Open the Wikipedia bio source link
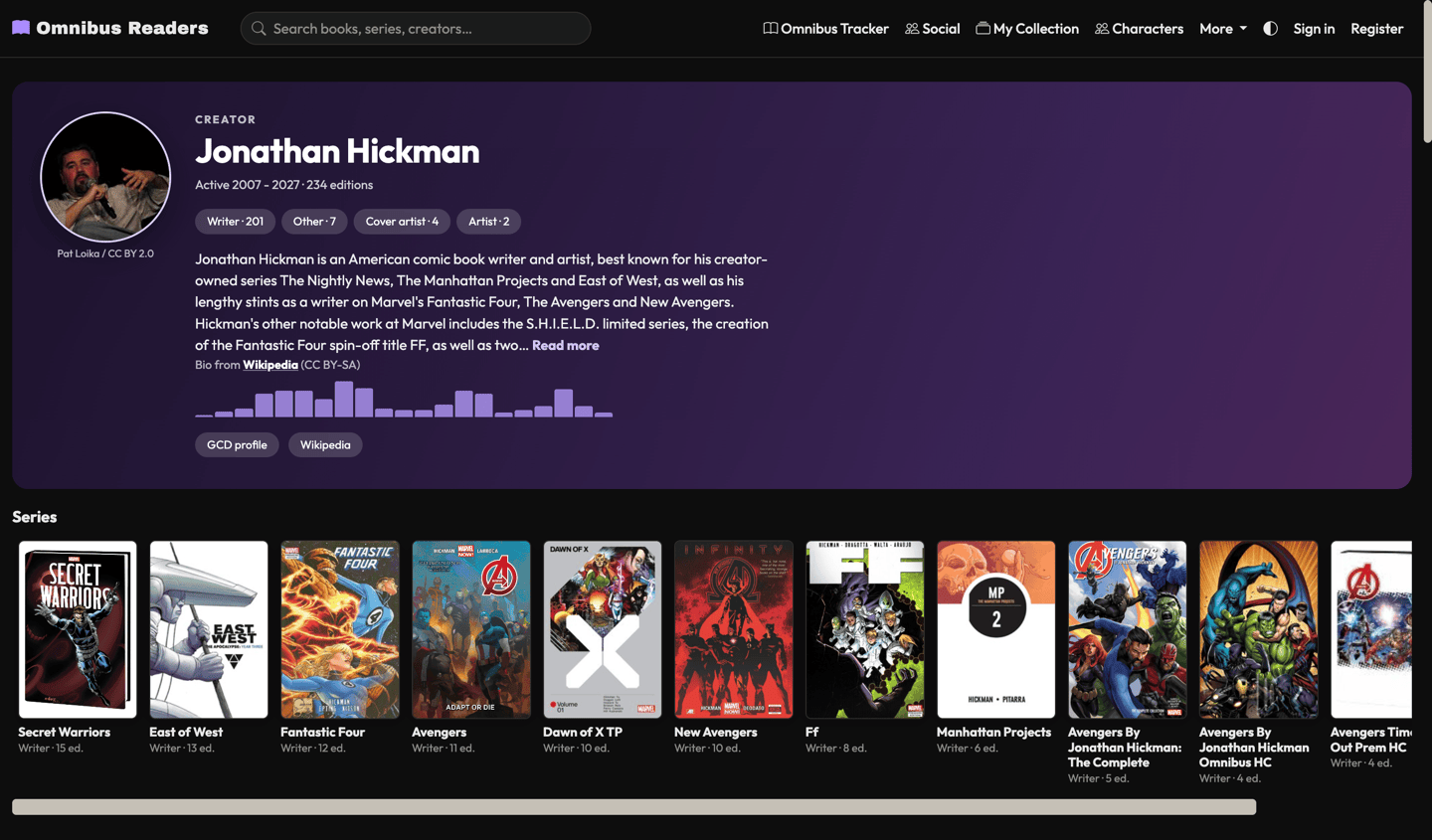This screenshot has width=1432, height=840. pos(270,365)
